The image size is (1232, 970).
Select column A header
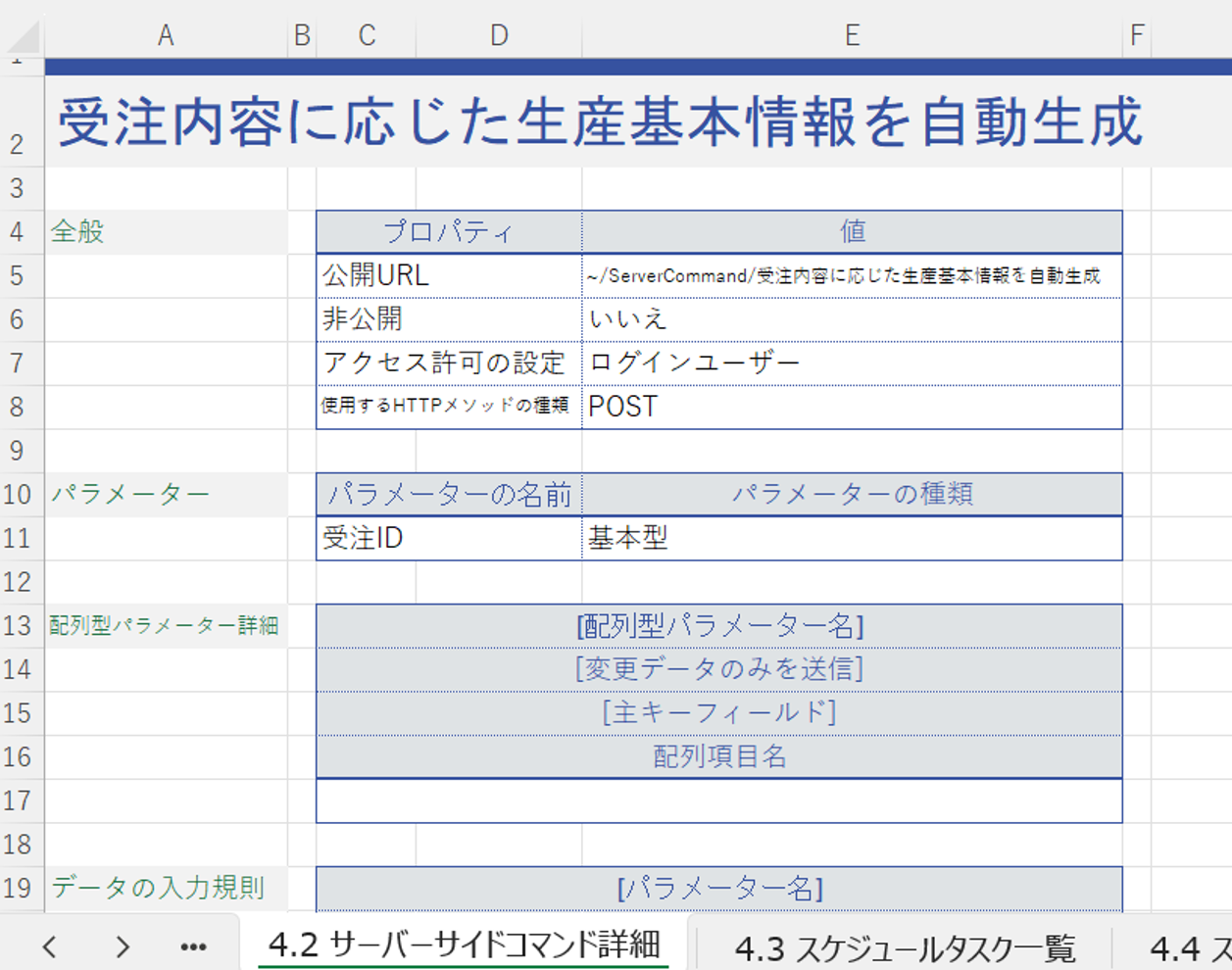(167, 36)
